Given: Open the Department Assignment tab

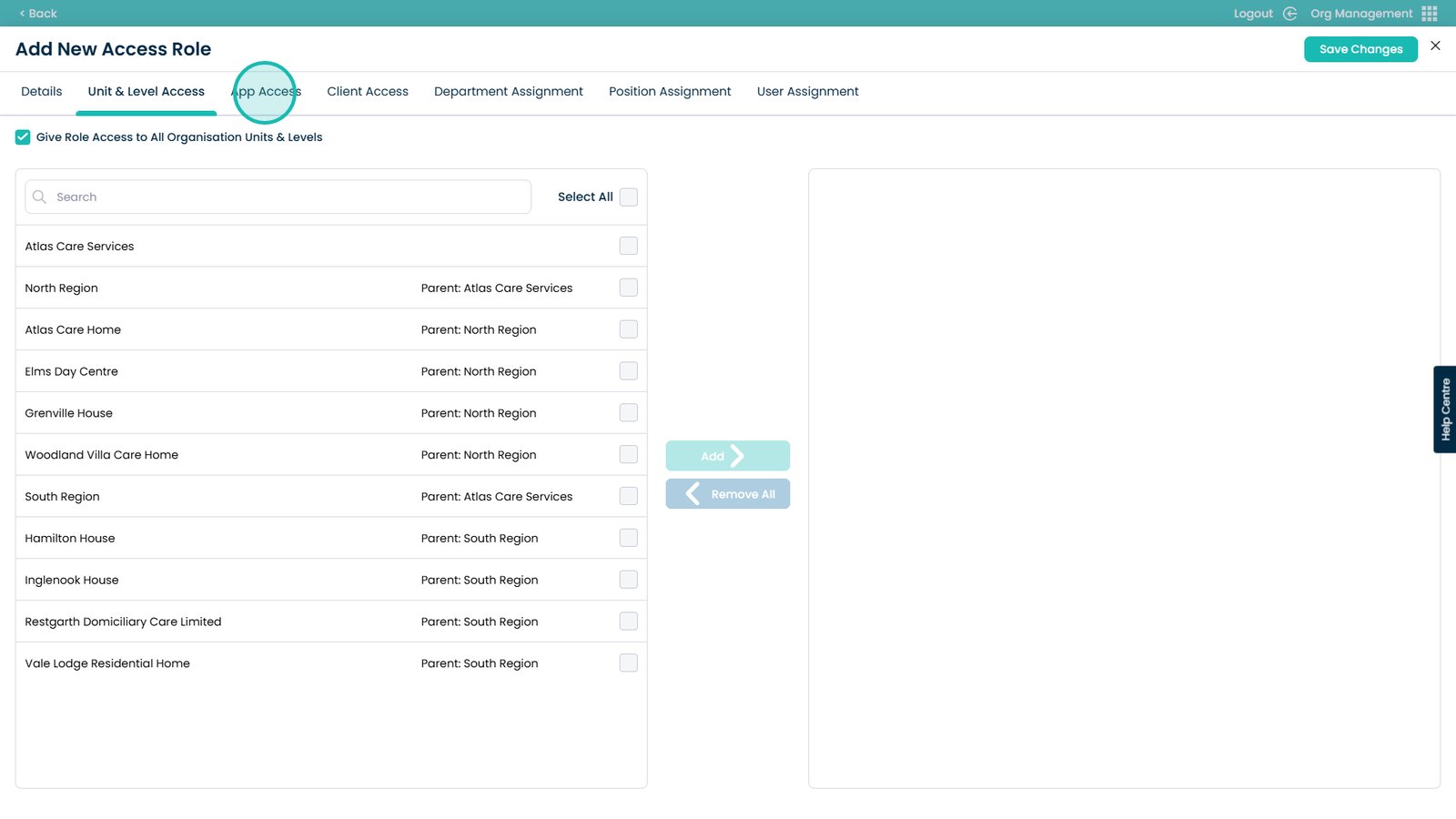Looking at the screenshot, I should click(508, 92).
